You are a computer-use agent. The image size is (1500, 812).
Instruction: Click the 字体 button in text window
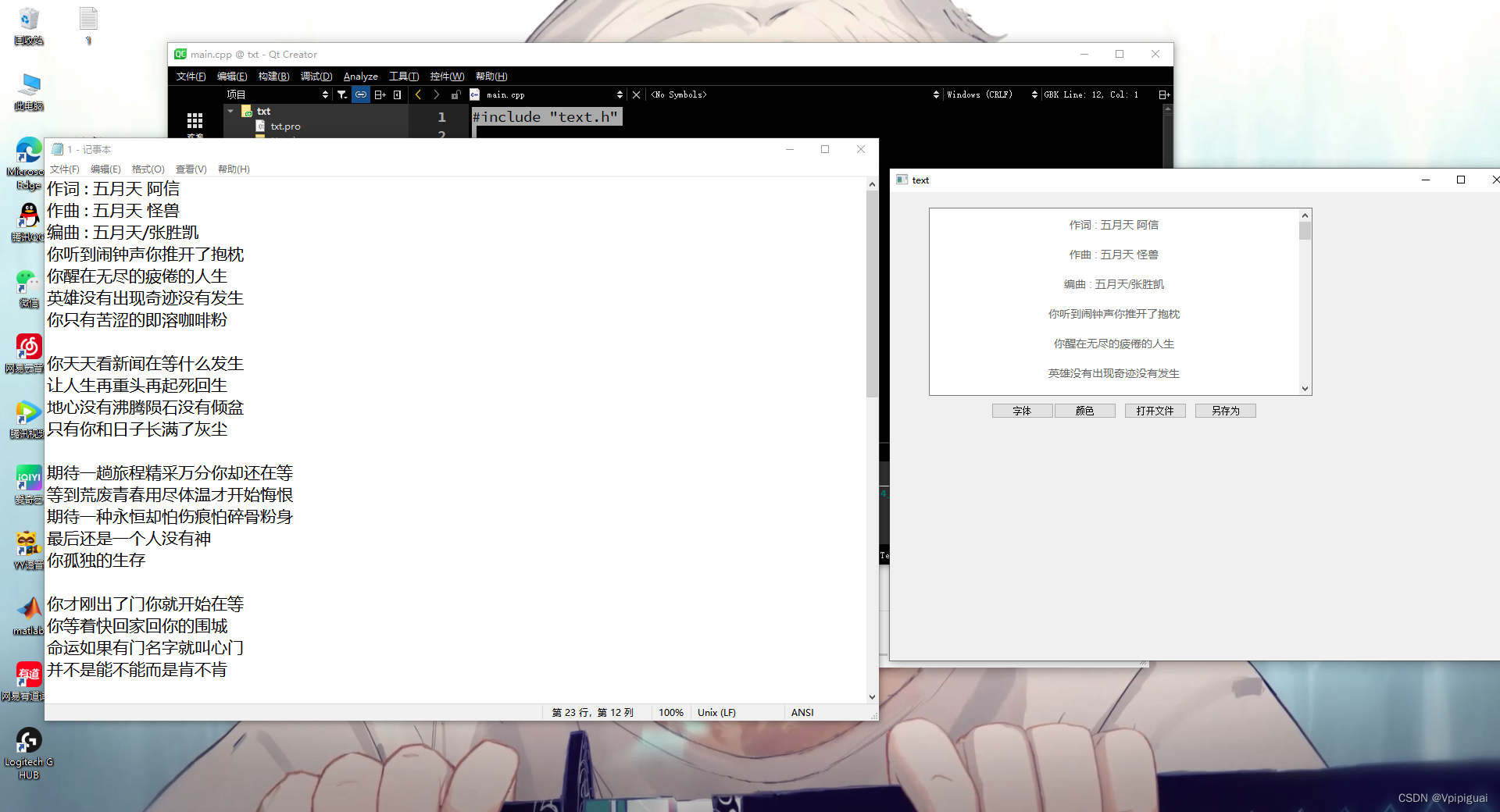click(1022, 411)
